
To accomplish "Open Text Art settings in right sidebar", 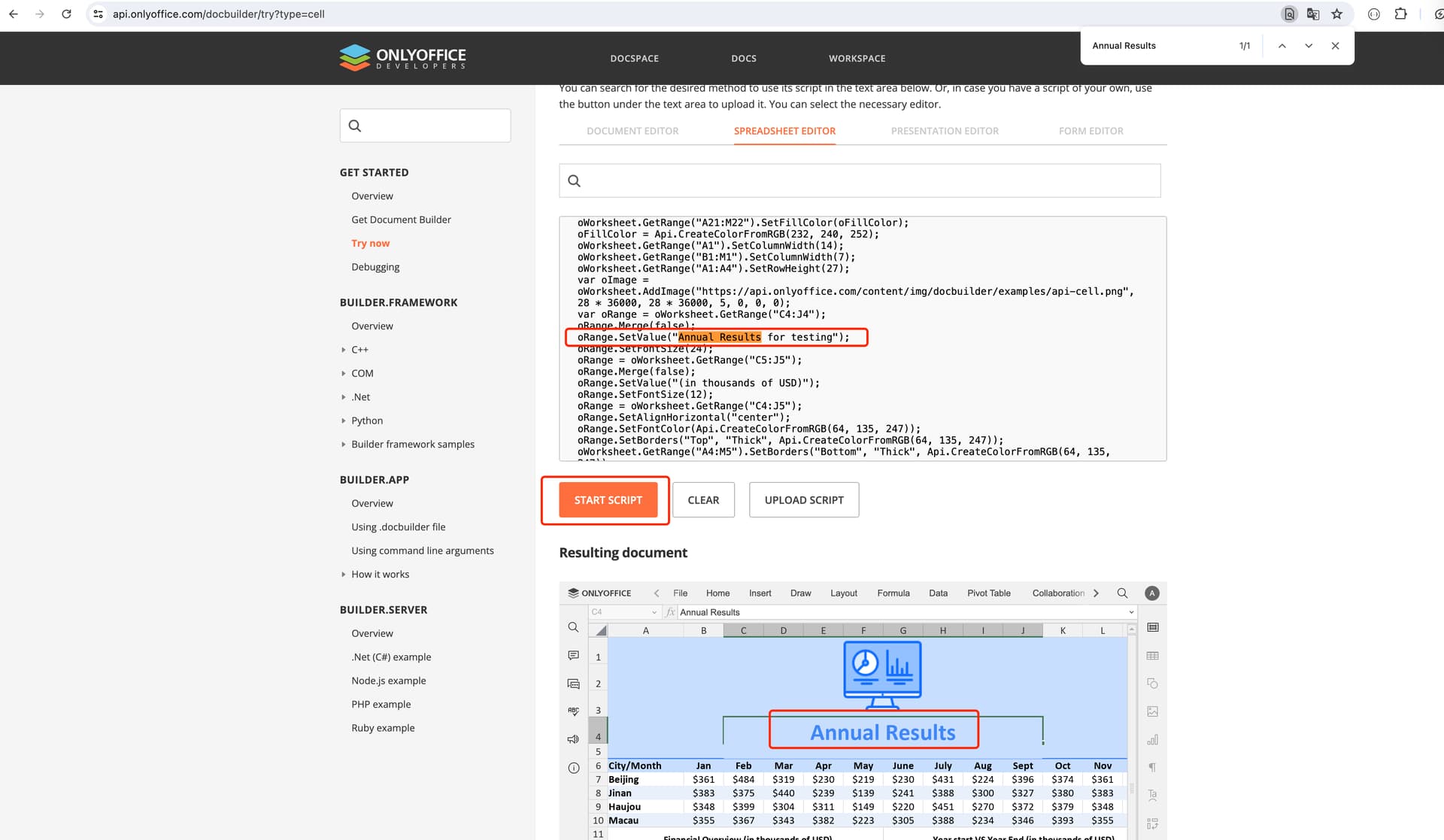I will [1152, 796].
